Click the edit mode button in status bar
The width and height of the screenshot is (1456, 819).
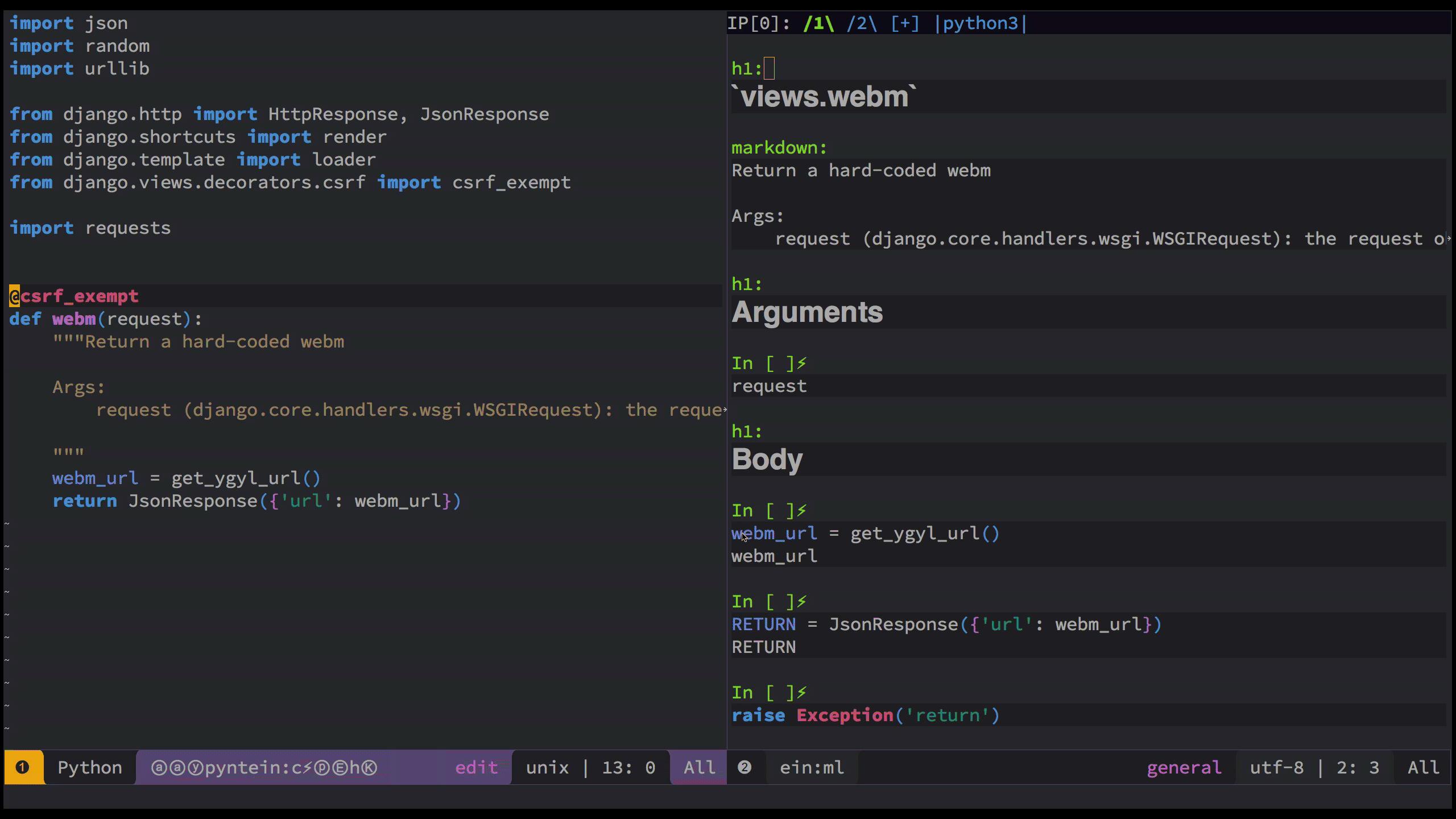(477, 767)
